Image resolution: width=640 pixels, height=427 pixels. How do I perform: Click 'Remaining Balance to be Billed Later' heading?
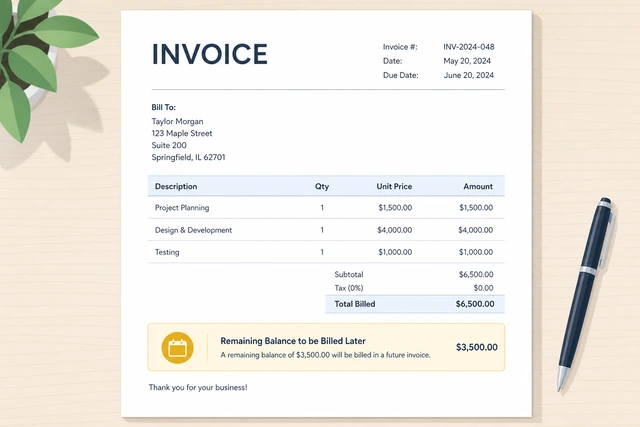pos(293,341)
